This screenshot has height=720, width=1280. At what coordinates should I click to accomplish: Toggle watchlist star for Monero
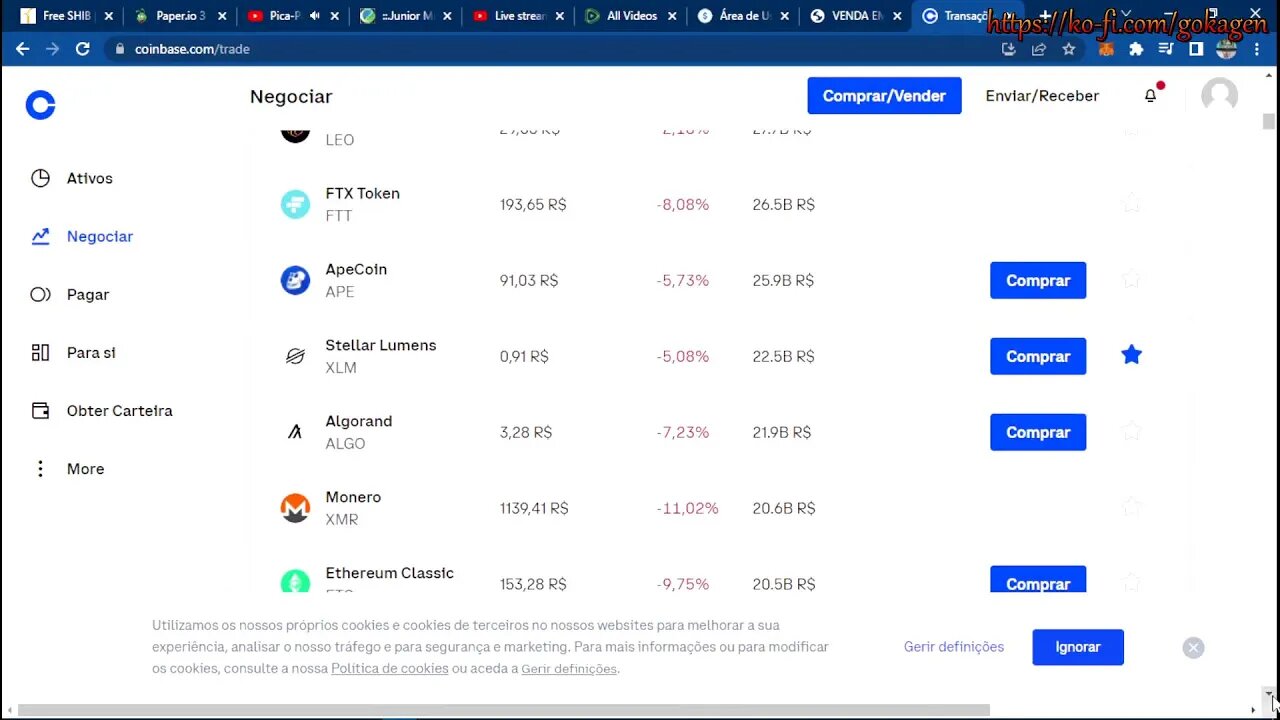coord(1131,508)
